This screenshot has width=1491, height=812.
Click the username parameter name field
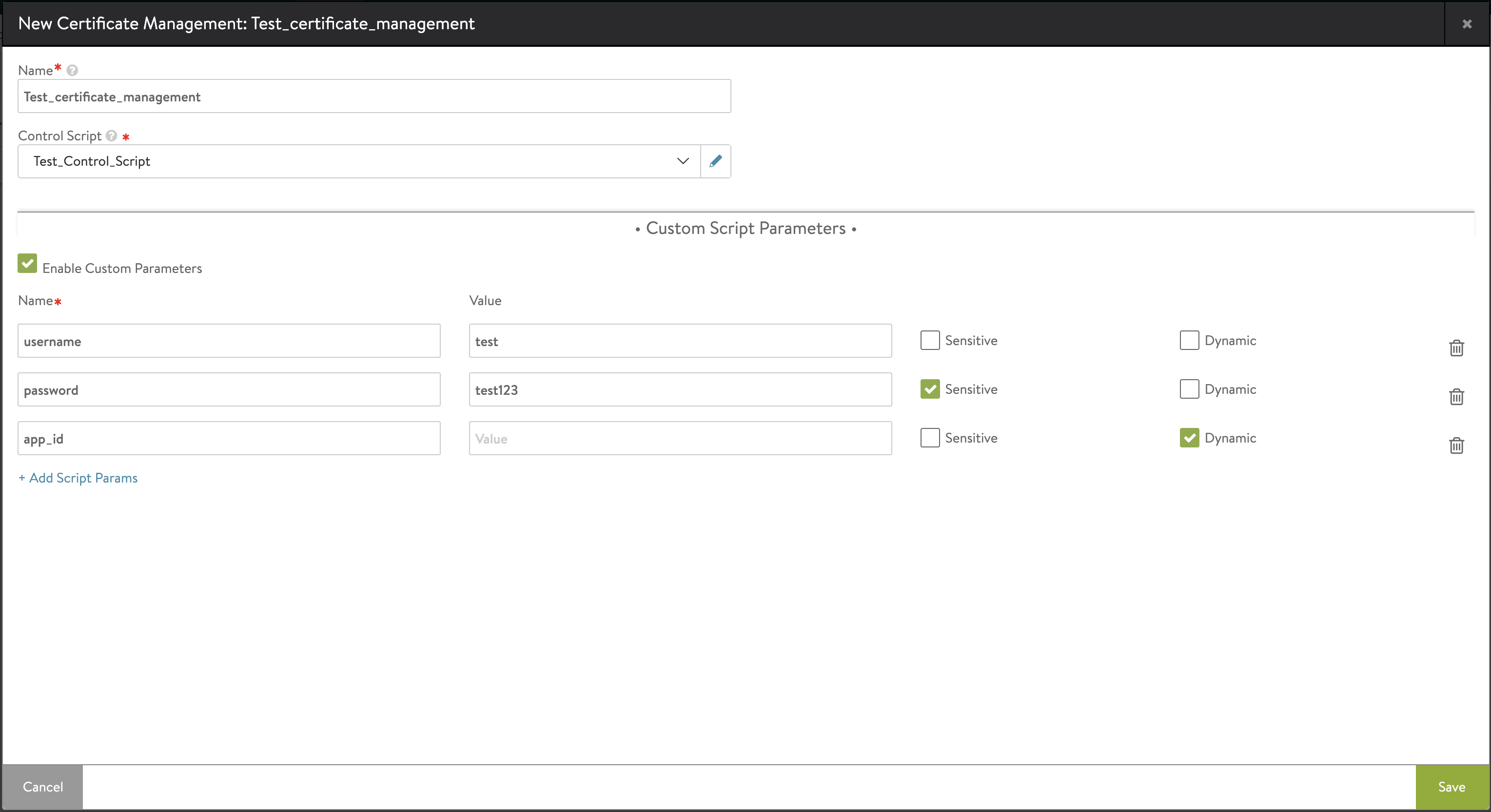click(229, 341)
